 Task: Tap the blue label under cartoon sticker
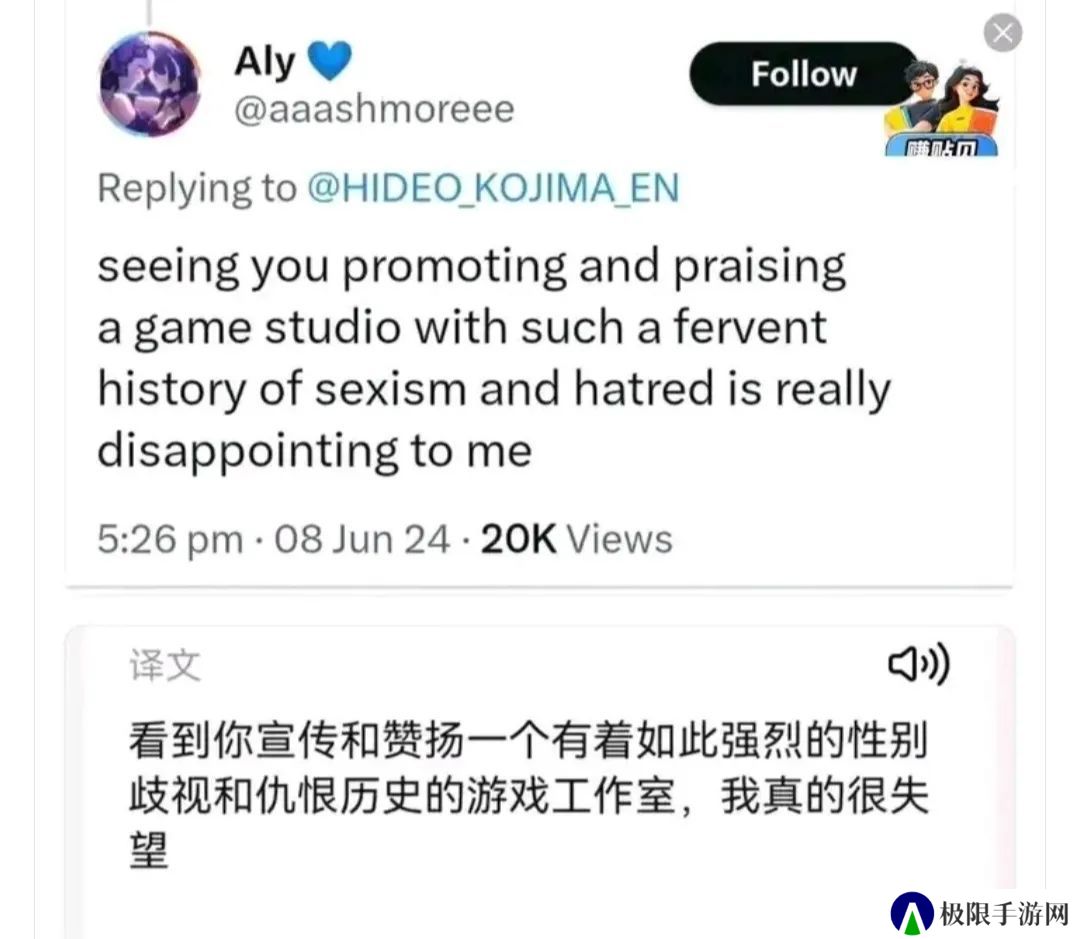tap(942, 146)
